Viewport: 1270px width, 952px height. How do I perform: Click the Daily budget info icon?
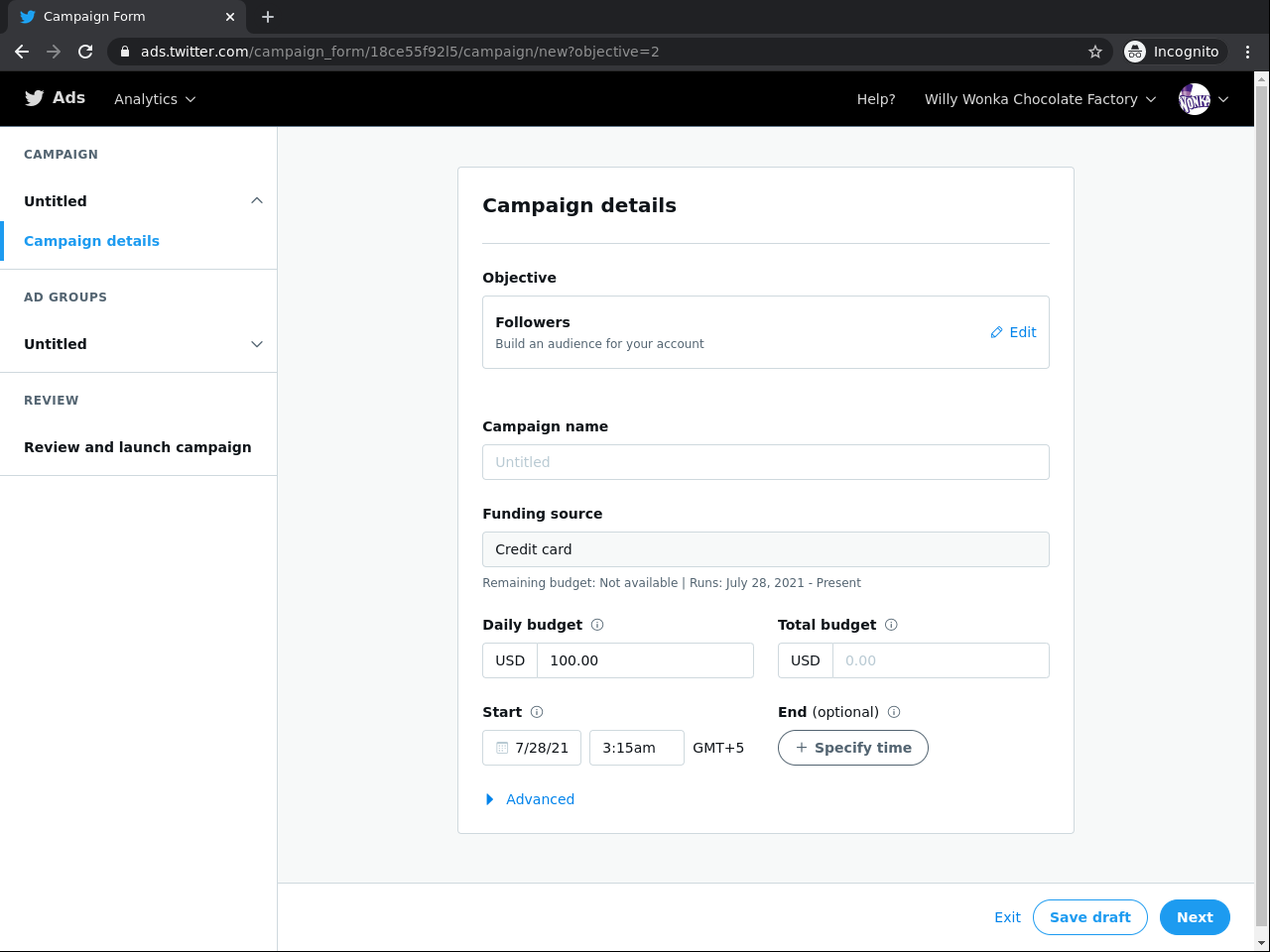coord(597,625)
